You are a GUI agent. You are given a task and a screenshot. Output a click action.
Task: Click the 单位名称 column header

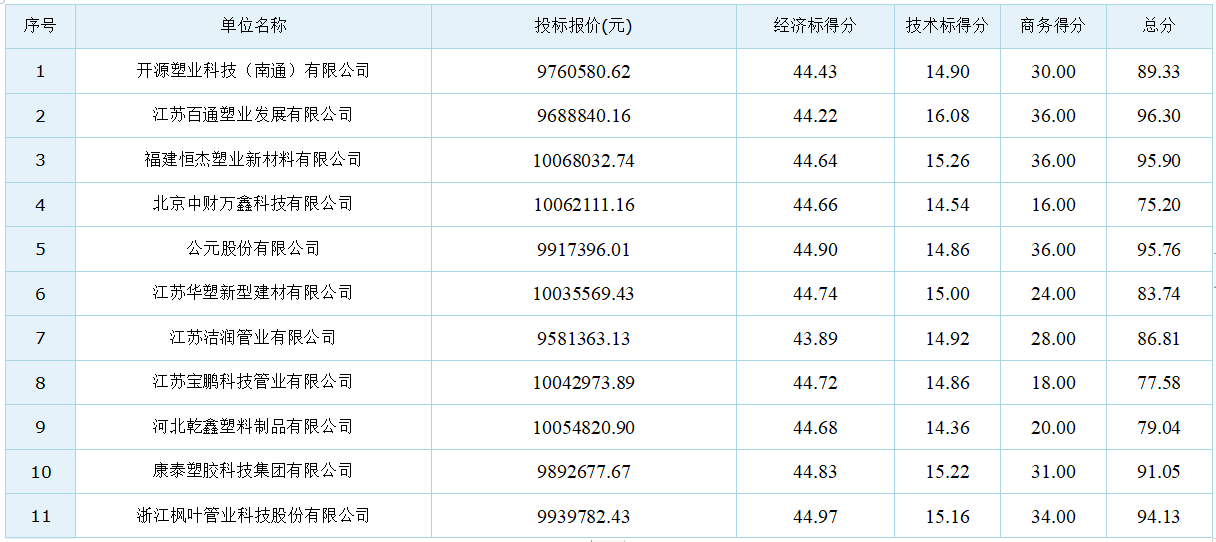click(x=253, y=26)
